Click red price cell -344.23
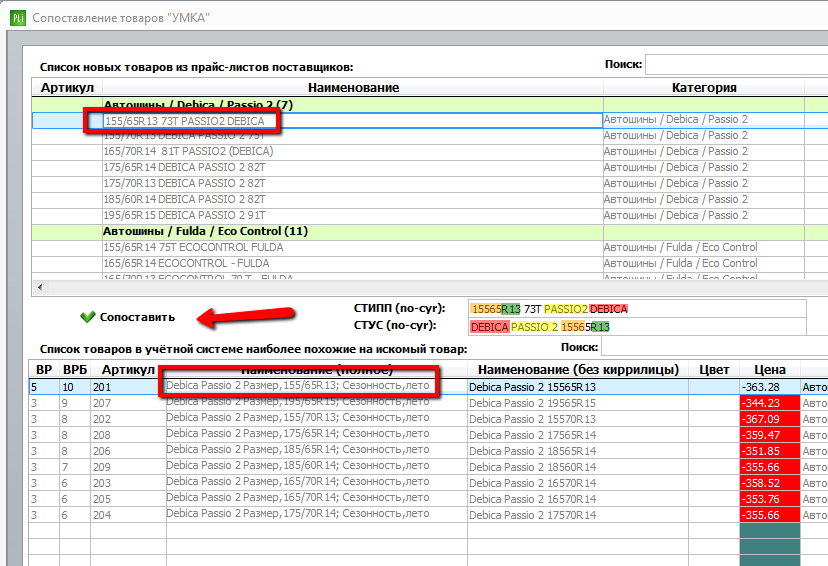The height and width of the screenshot is (566, 828). tap(770, 403)
